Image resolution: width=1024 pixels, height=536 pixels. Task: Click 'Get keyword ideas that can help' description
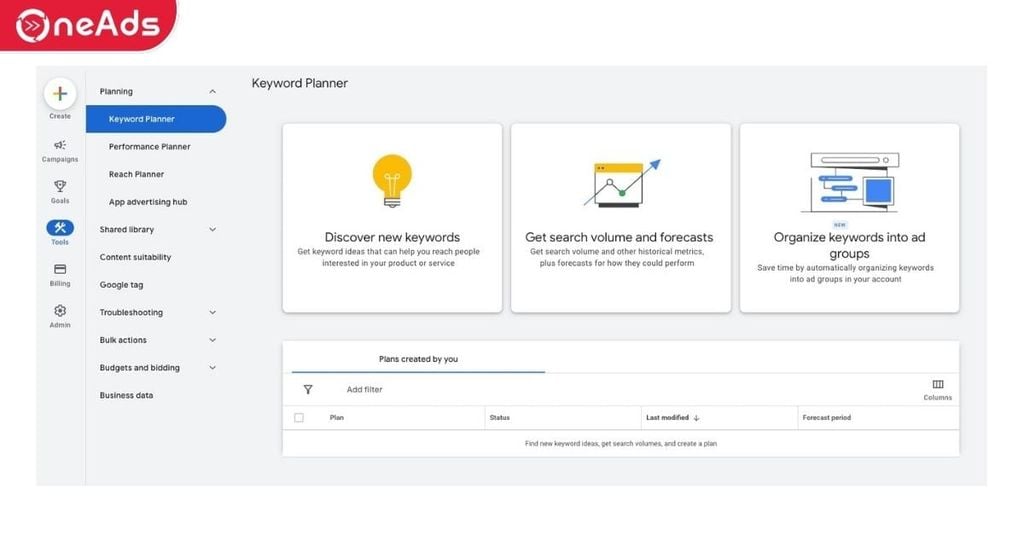[389, 257]
